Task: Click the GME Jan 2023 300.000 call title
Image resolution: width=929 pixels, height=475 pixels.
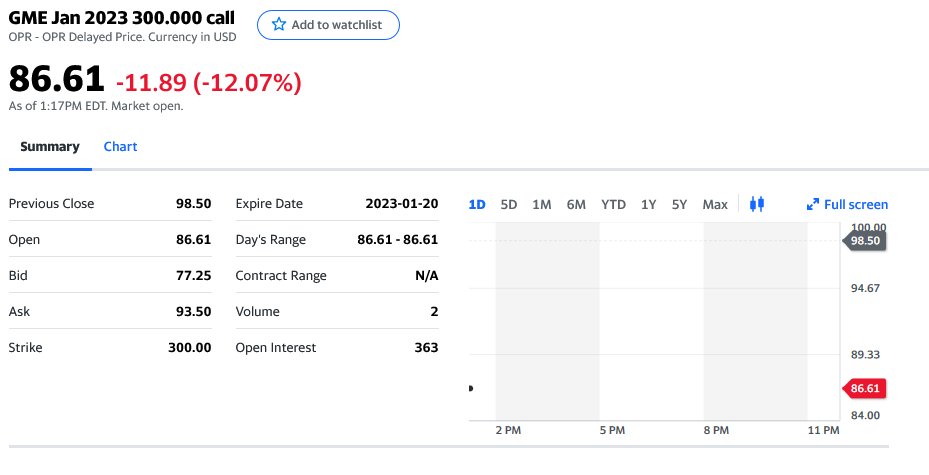Action: (121, 18)
